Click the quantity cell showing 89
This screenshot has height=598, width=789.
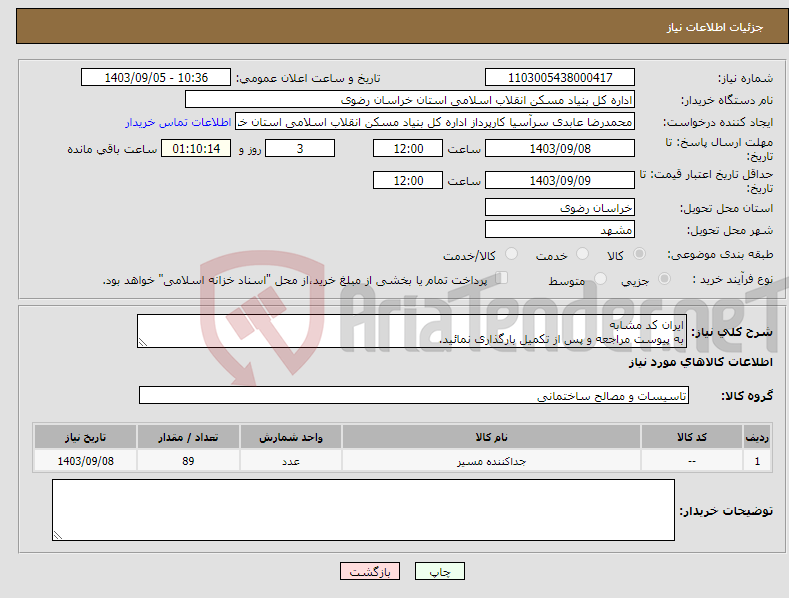[188, 461]
